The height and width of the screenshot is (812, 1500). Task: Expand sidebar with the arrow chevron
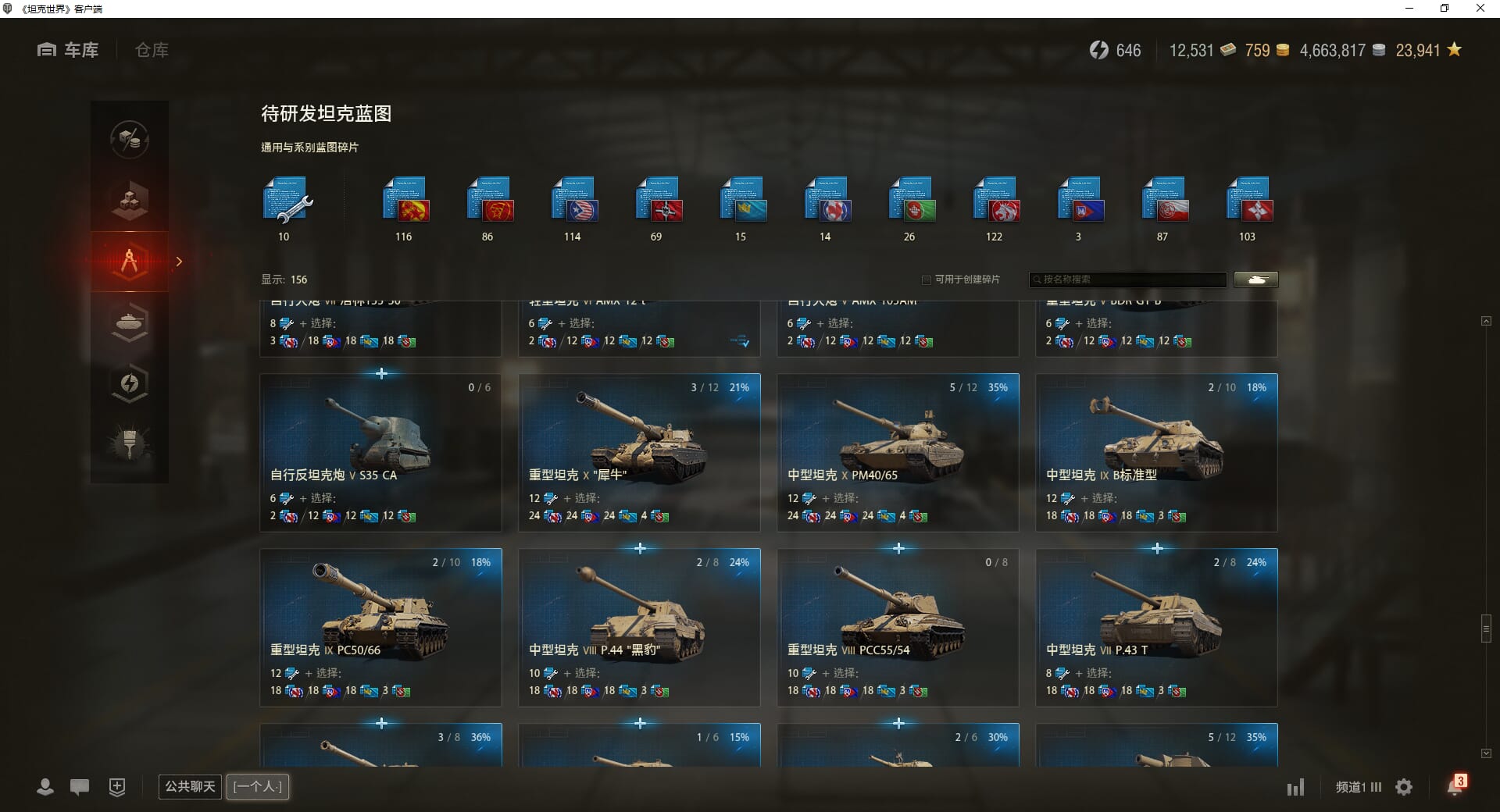click(x=179, y=262)
